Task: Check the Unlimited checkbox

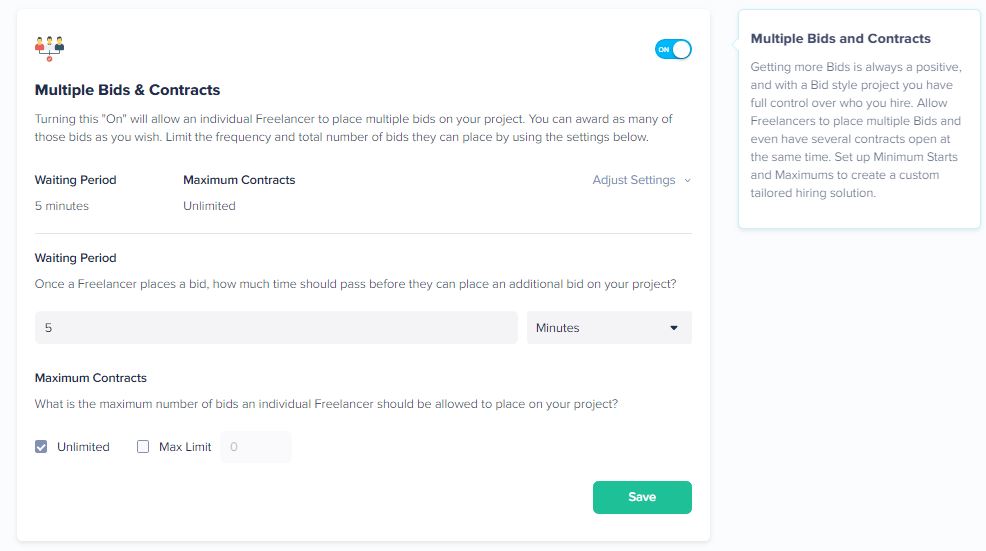Action: 41,447
